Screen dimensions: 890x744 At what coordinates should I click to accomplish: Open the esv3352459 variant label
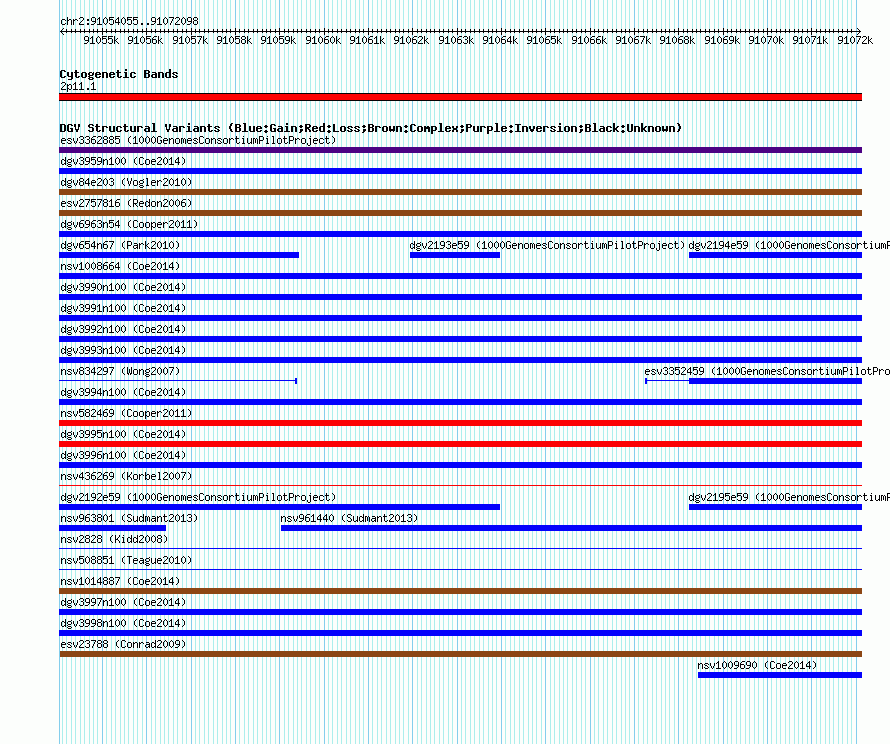pos(767,371)
